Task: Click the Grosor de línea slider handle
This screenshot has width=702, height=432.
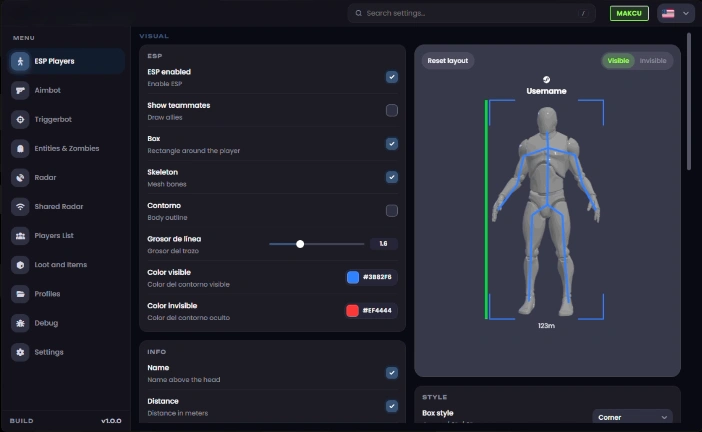Action: pos(300,244)
